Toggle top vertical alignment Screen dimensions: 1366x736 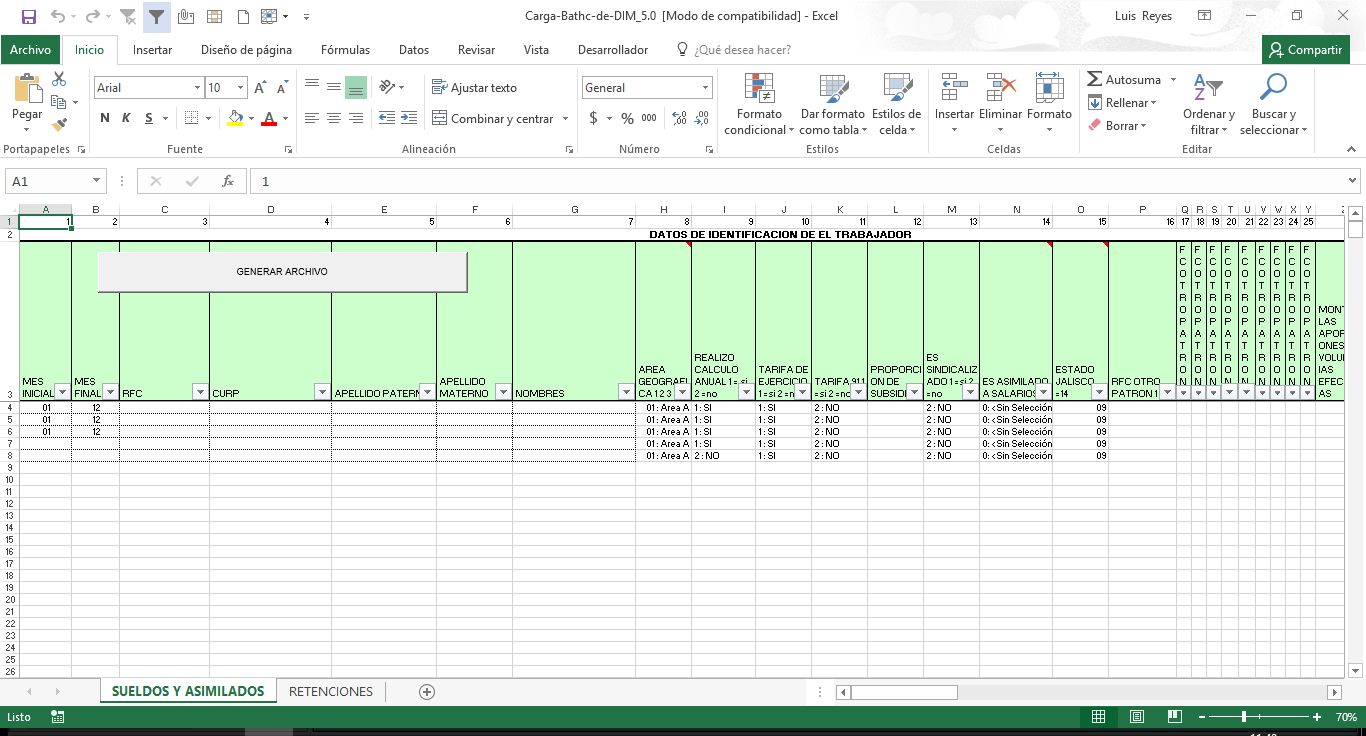tap(312, 87)
